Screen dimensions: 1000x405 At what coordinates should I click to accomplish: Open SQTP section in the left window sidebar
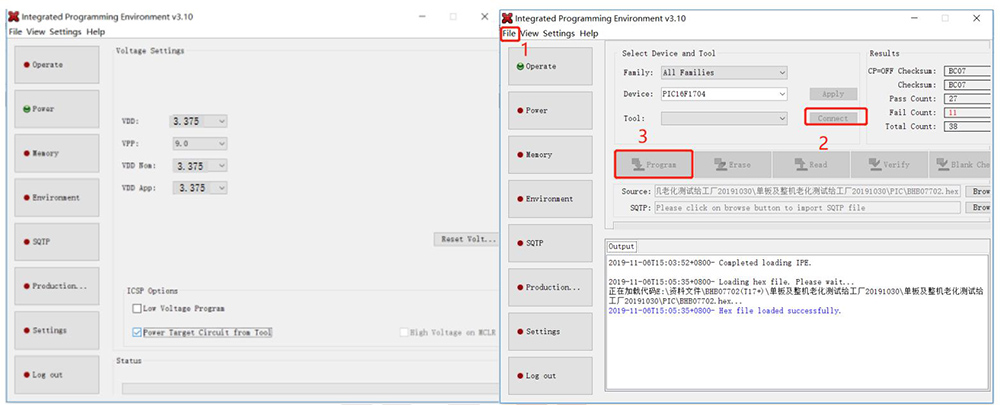[56, 242]
